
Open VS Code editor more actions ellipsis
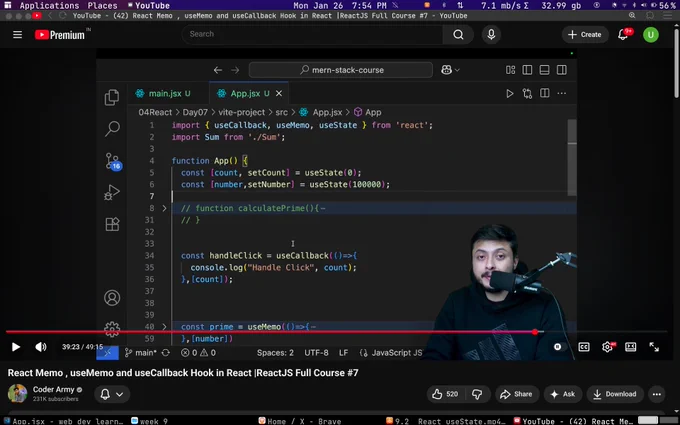(562, 93)
